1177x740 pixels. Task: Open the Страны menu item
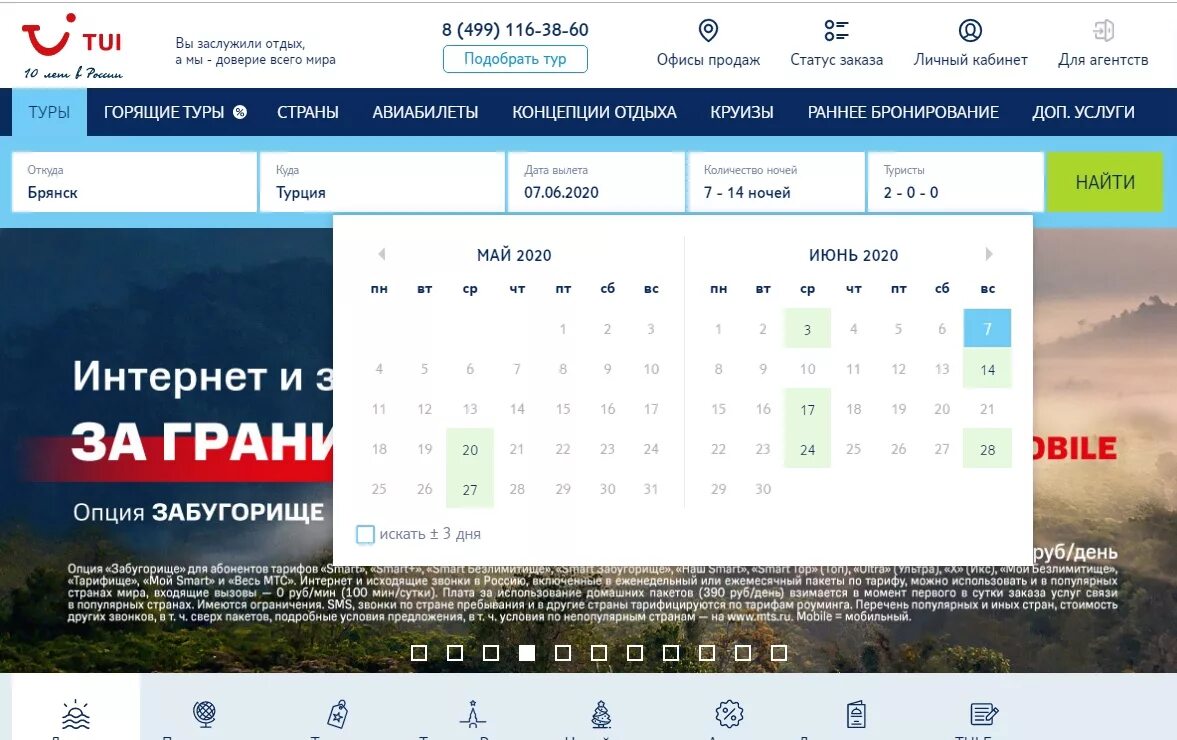308,113
